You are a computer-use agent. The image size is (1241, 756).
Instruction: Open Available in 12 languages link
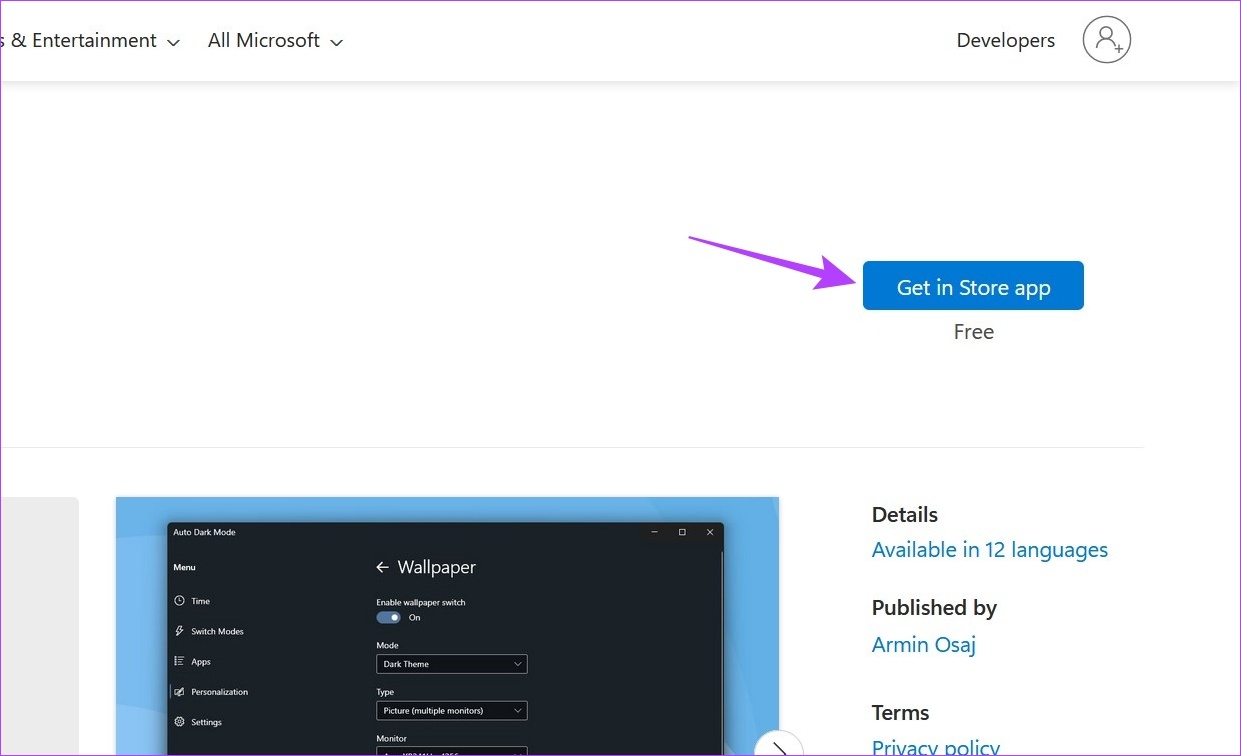point(989,550)
